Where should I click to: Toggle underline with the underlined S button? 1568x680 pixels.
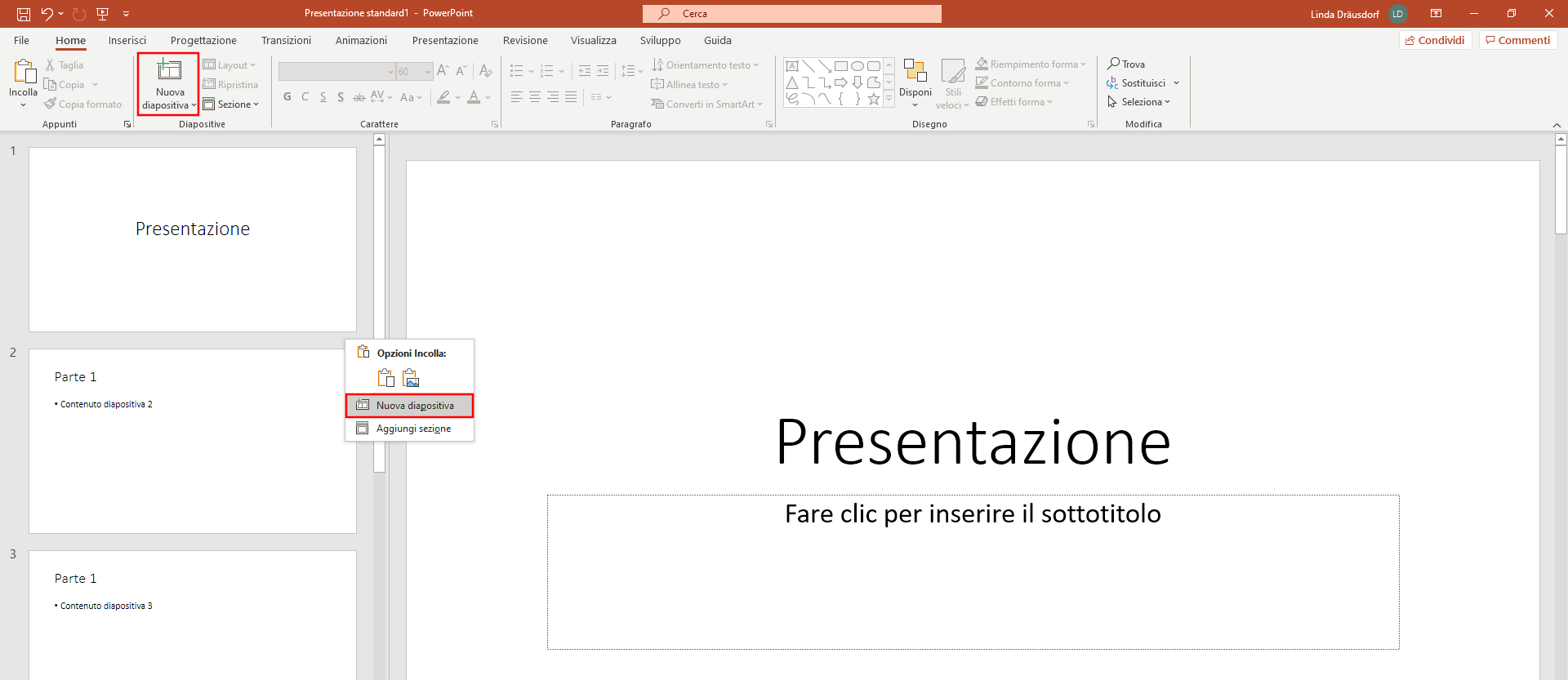point(323,96)
